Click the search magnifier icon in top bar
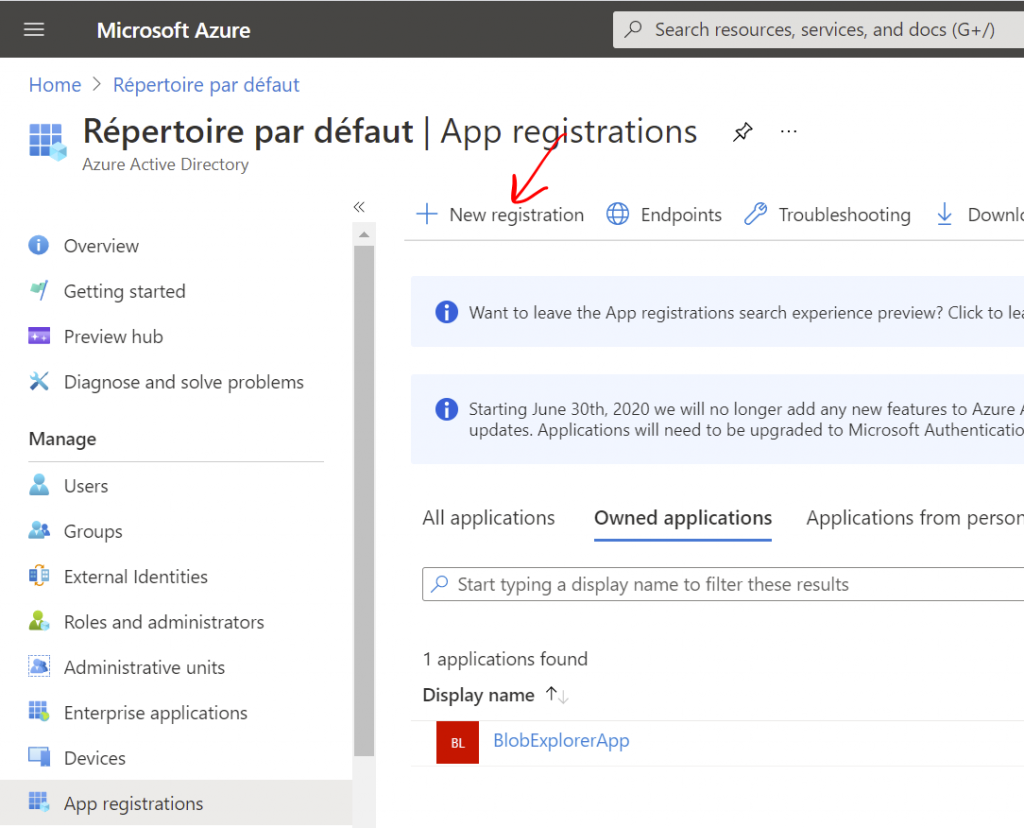1024x828 pixels. (633, 29)
